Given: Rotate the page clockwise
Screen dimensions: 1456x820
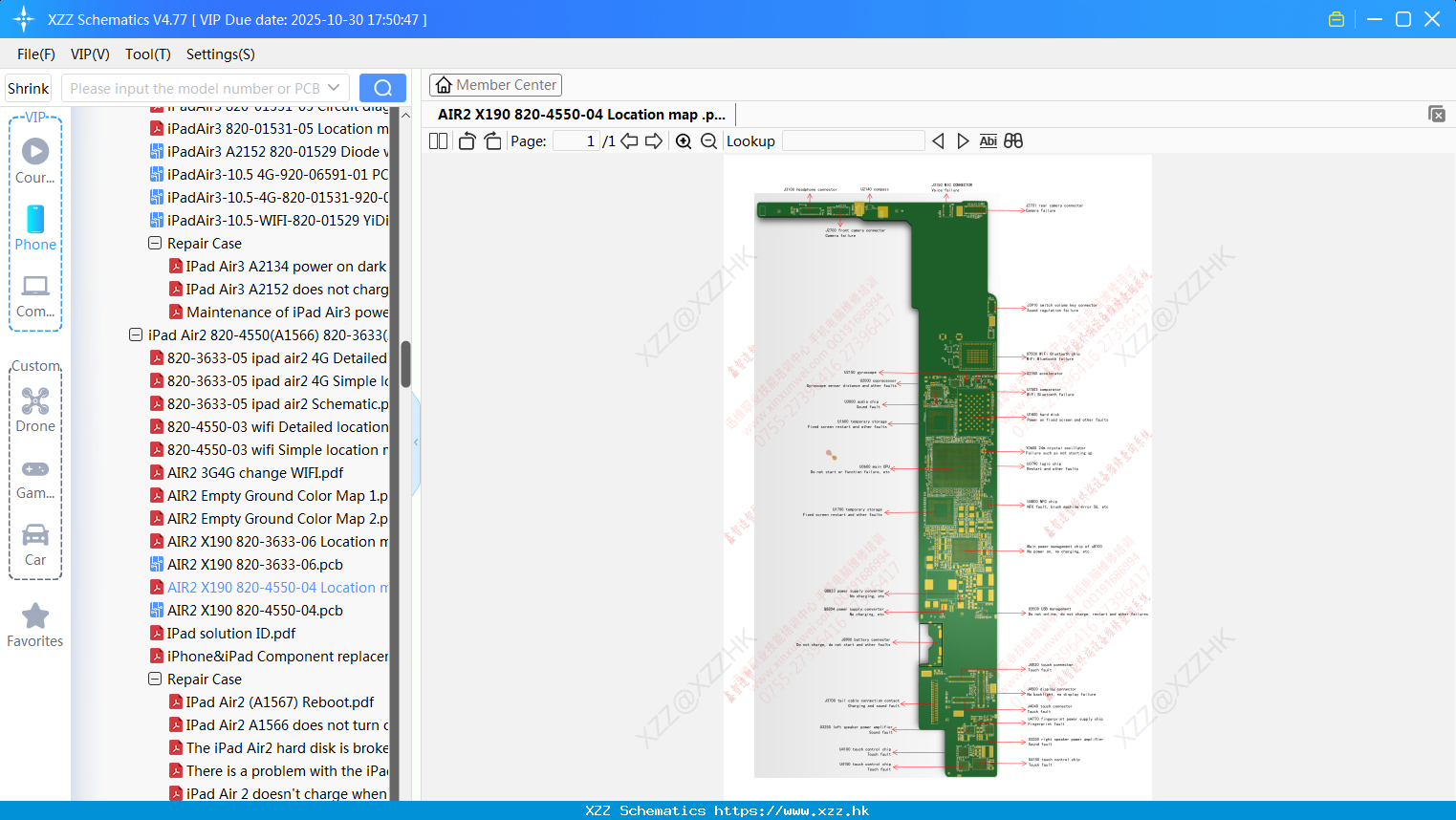Looking at the screenshot, I should (492, 141).
